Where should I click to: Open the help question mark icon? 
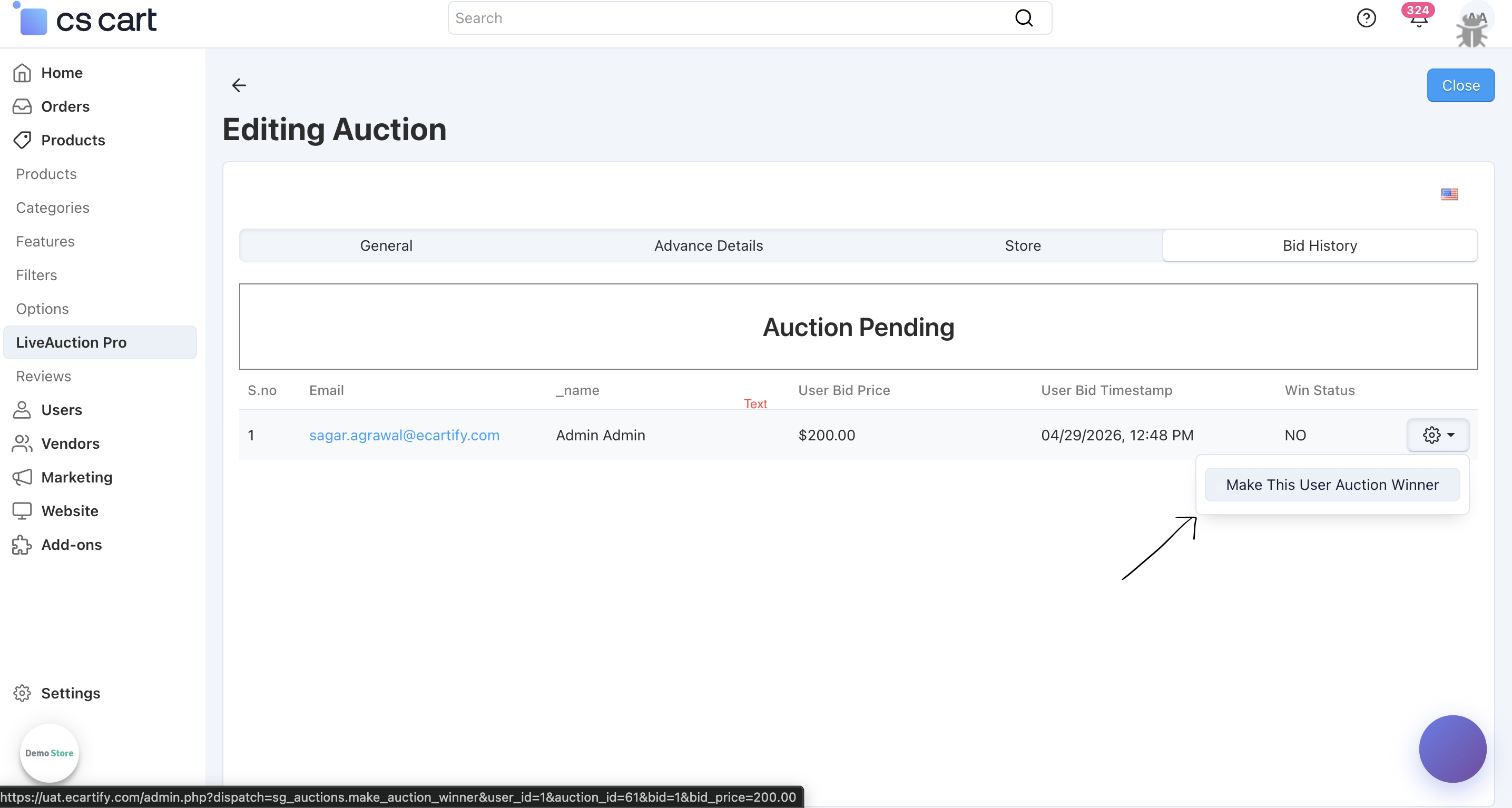(x=1366, y=18)
